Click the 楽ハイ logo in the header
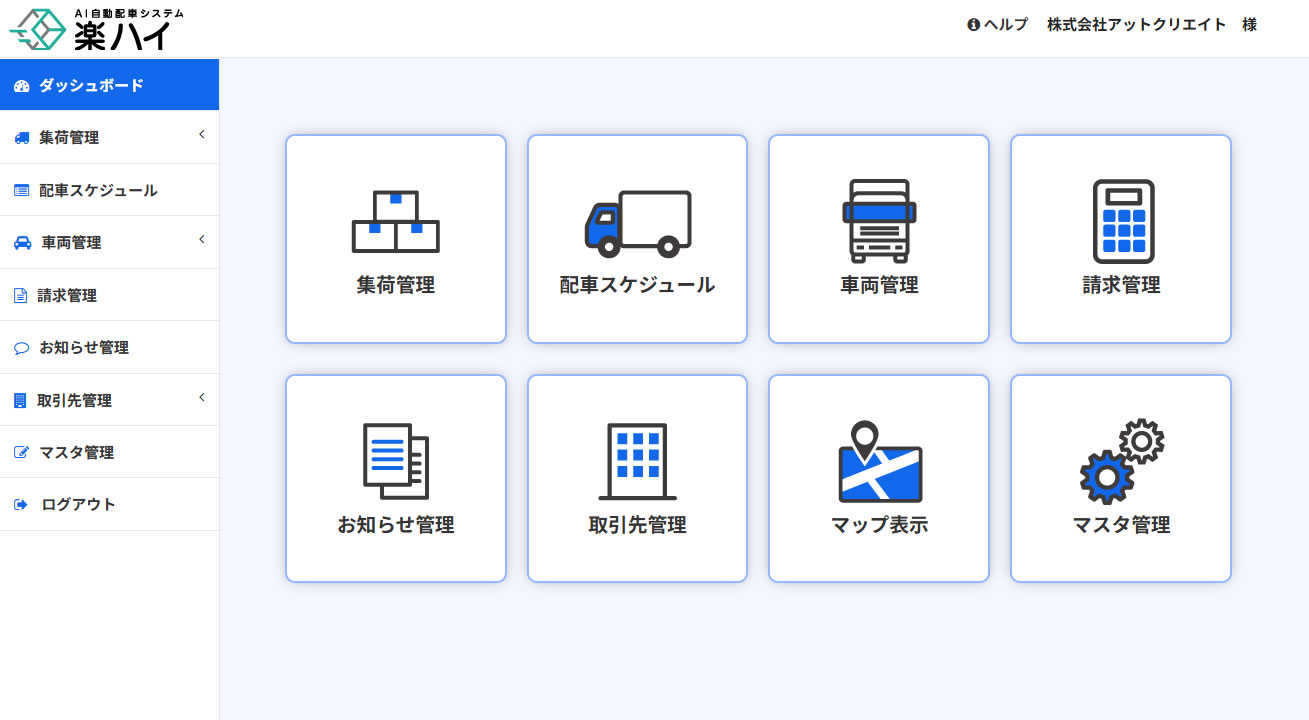Viewport: 1309px width, 720px height. point(97,29)
